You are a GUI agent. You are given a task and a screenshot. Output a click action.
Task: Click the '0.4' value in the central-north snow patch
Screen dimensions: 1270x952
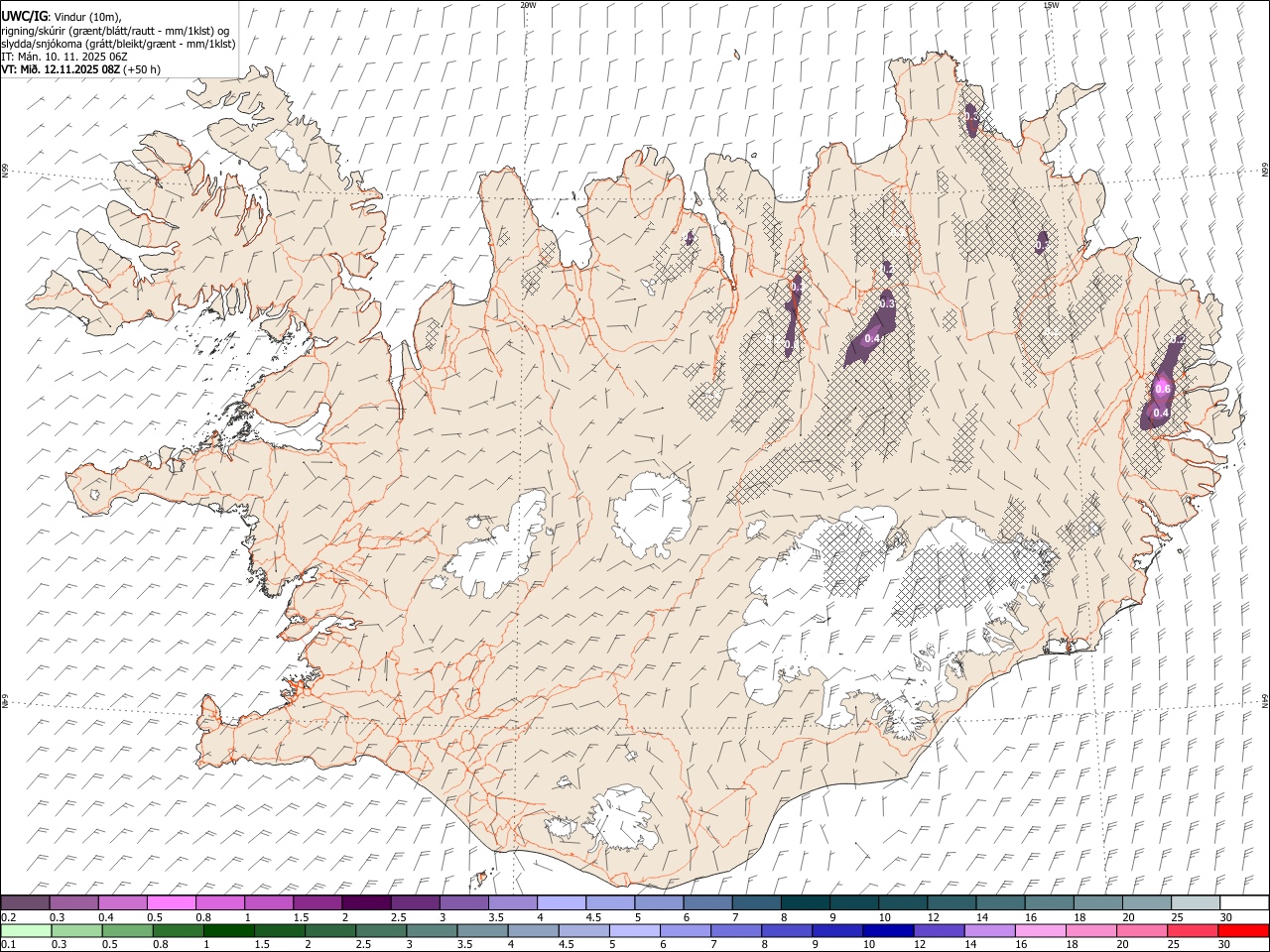click(872, 339)
